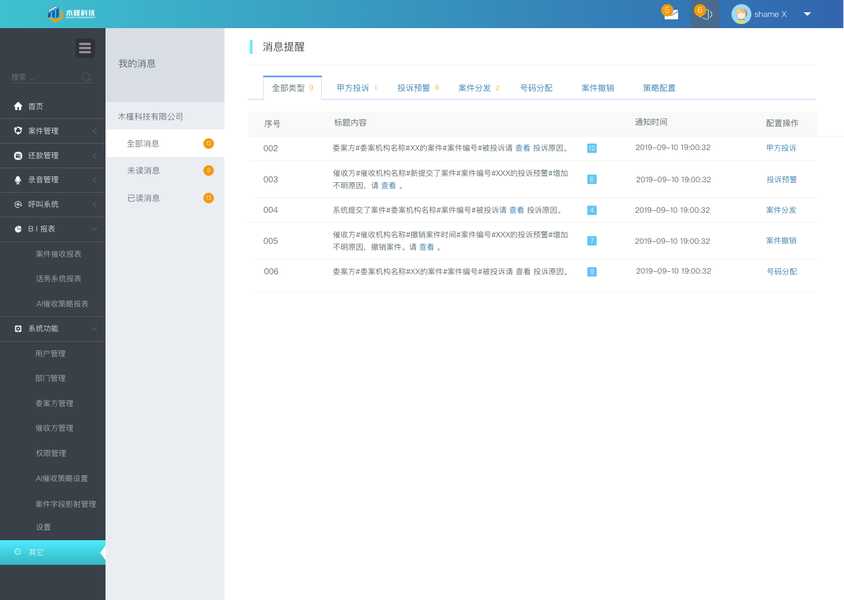
Task: Click the icon beside 系统功能
Action: click(x=18, y=329)
